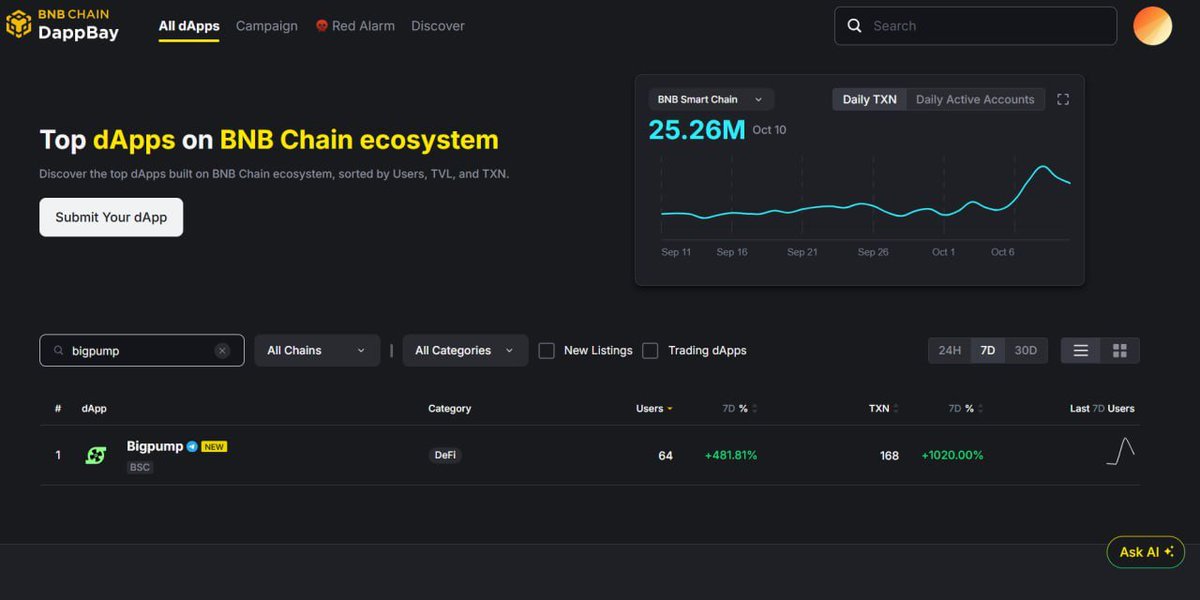Click the BNB Chain DappBay logo
Screen dimensions: 1200x600
(x=62, y=24)
